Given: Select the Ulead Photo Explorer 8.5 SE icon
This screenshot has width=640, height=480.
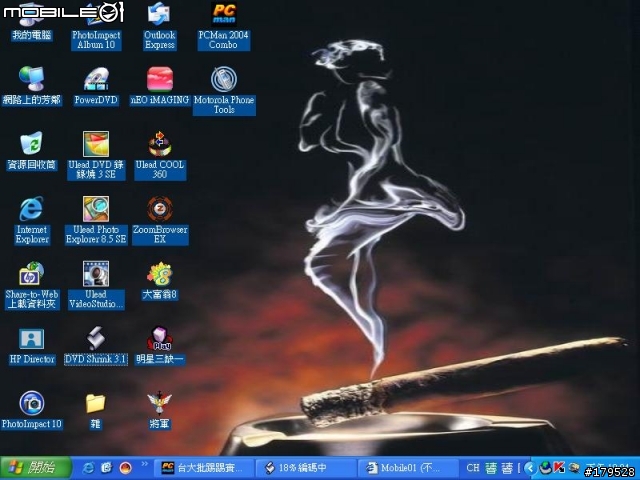Looking at the screenshot, I should click(96, 221).
